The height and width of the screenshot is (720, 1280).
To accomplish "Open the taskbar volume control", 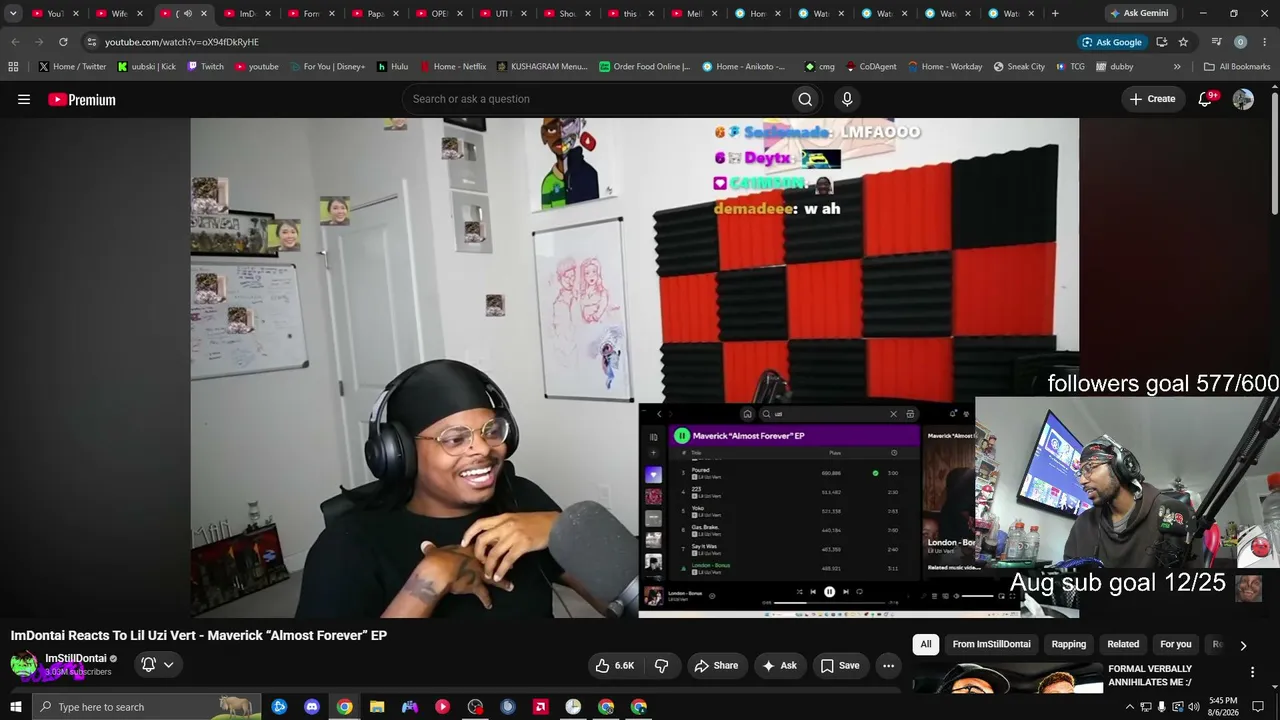I will [1193, 707].
